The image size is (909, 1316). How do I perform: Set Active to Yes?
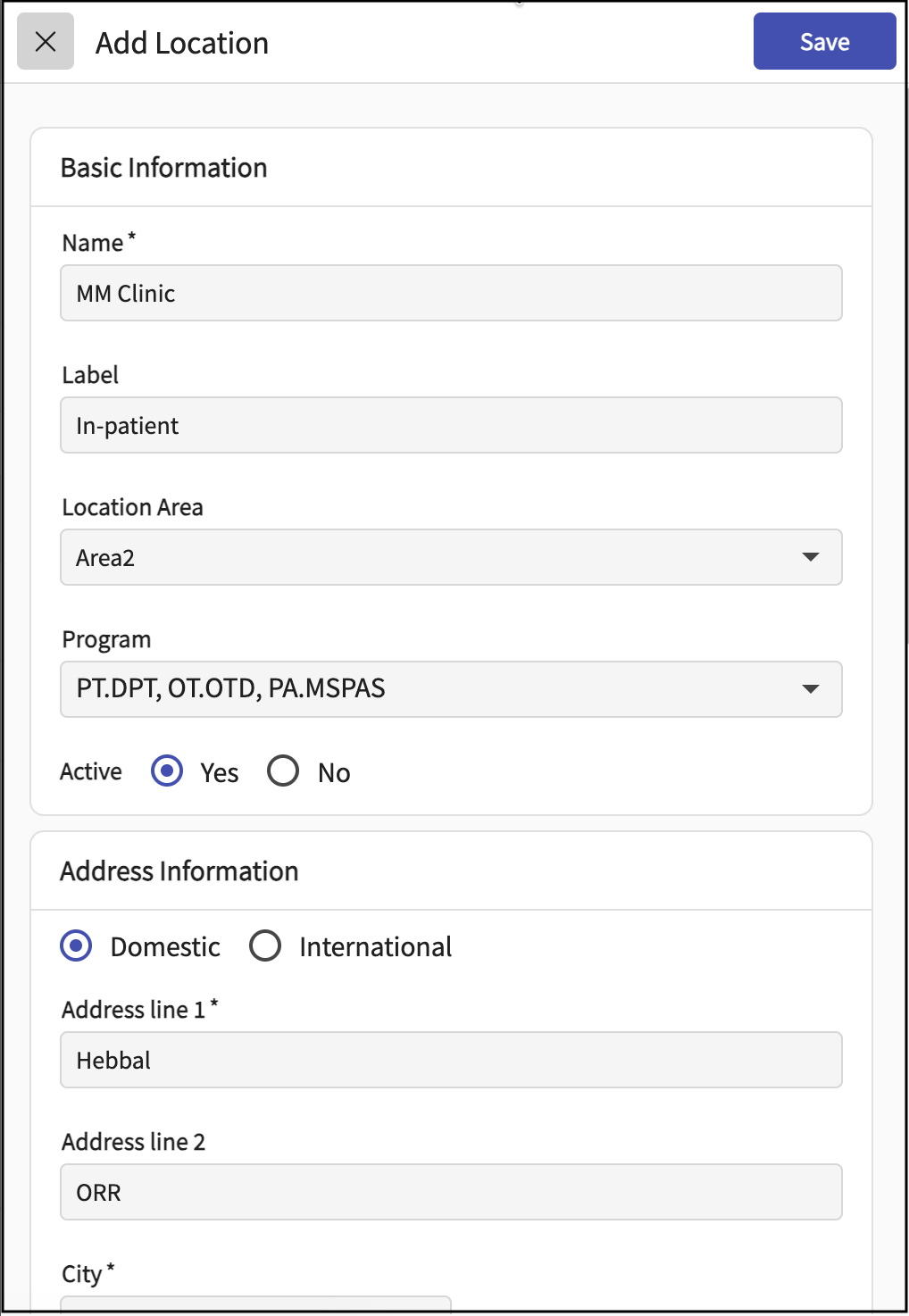click(x=167, y=771)
